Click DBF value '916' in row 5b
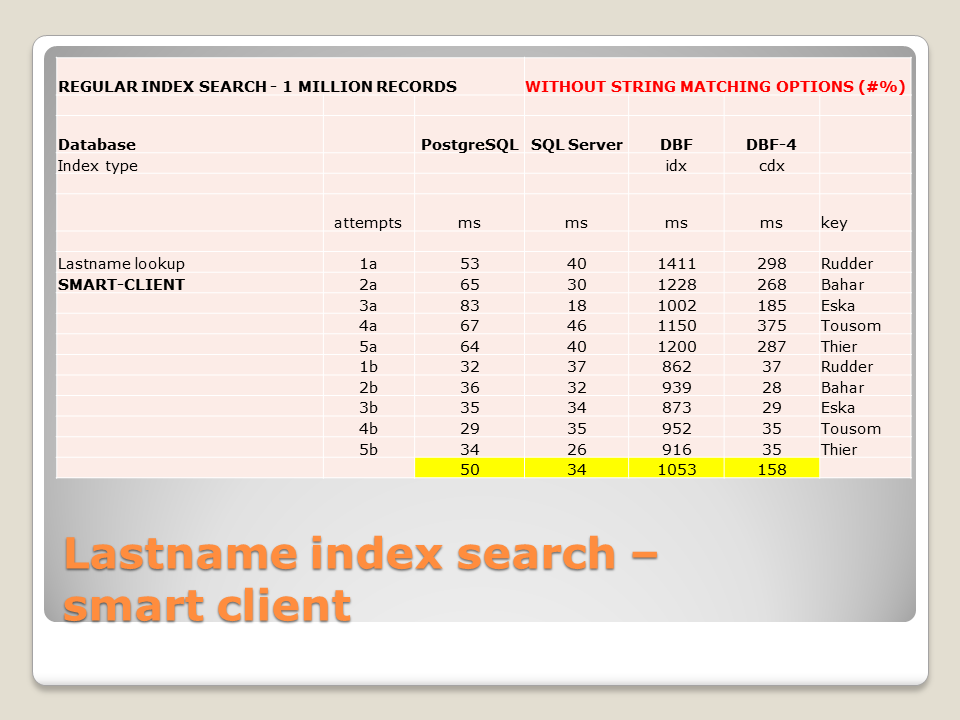960x720 pixels. tap(677, 450)
